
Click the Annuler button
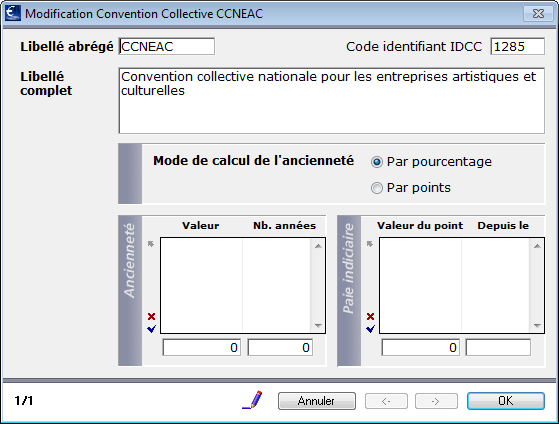pyautogui.click(x=317, y=401)
